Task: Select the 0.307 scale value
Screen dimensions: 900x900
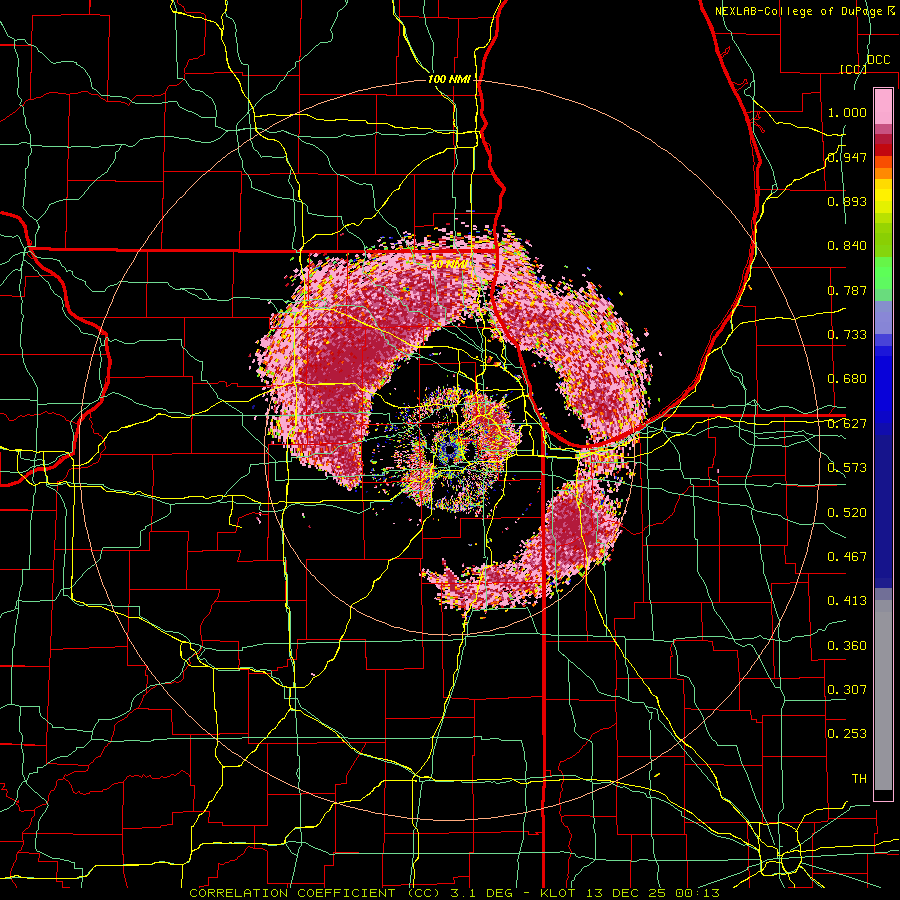Action: pos(847,690)
